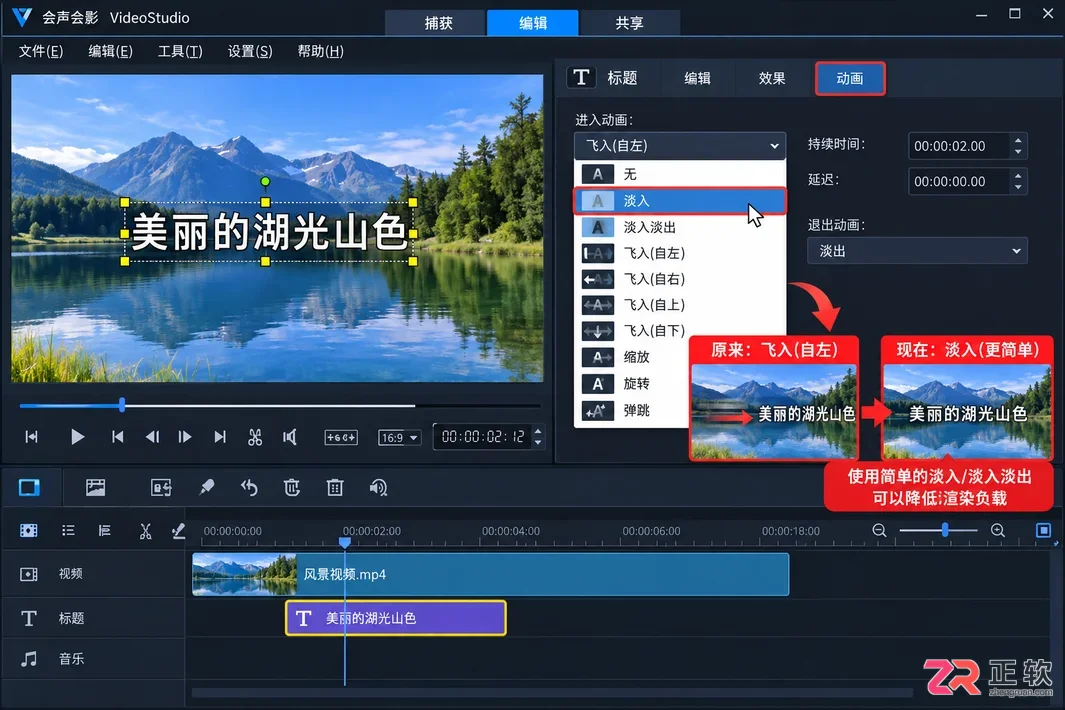Viewport: 1065px width, 710px height.
Task: Choose 无 in animation list
Action: tap(680, 174)
